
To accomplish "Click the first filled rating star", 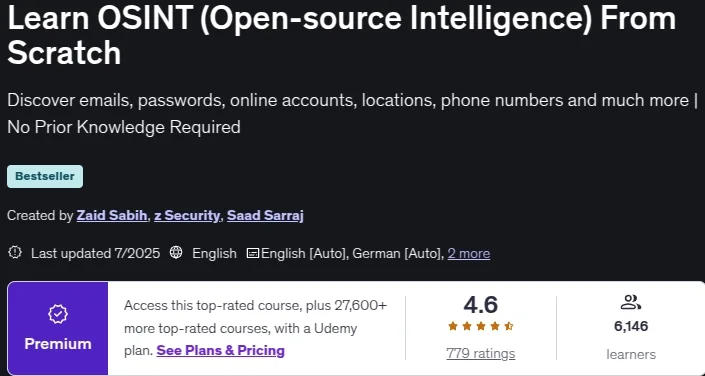I will pos(453,327).
